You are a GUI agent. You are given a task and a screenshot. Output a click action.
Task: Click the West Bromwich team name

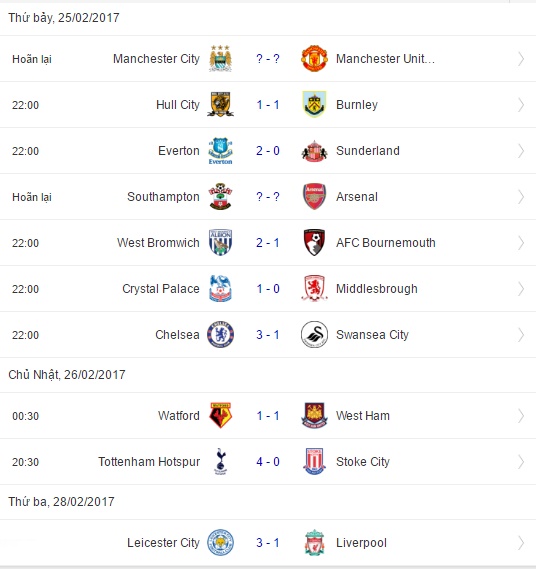tap(158, 243)
